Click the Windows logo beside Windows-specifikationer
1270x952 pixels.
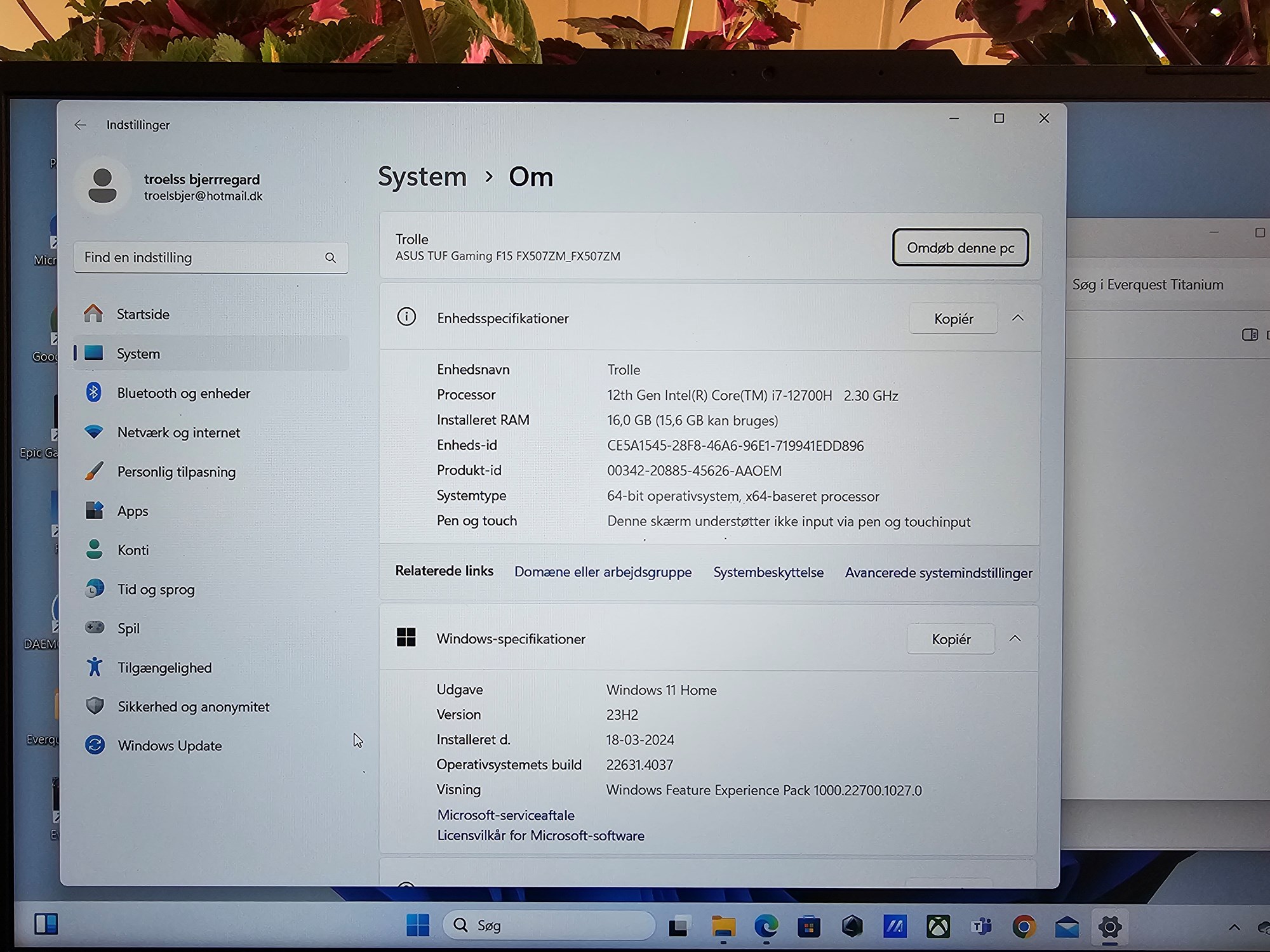coord(406,637)
